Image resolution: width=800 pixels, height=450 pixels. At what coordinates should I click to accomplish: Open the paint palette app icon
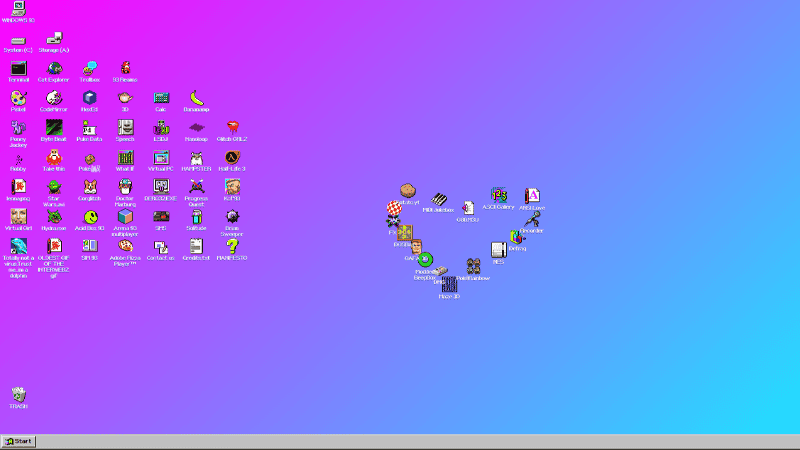pyautogui.click(x=18, y=98)
